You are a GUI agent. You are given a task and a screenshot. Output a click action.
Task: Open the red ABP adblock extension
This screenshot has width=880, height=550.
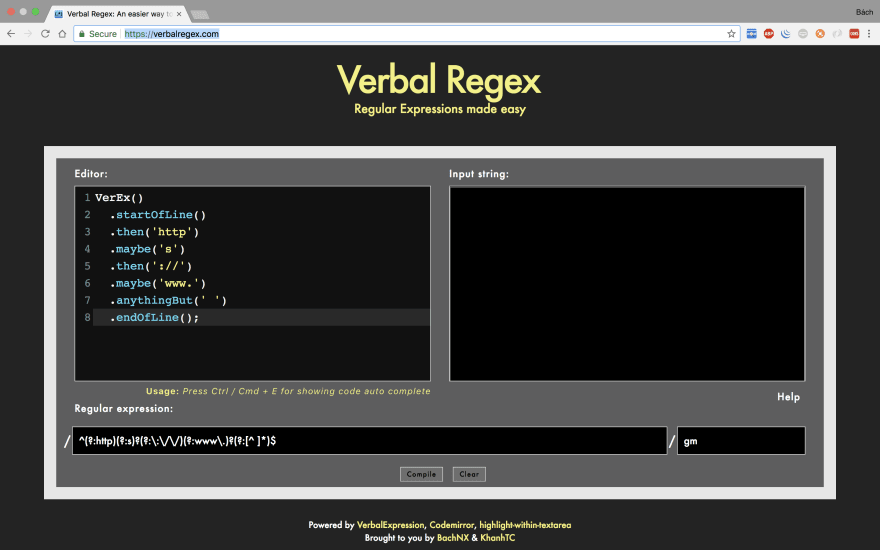[769, 34]
